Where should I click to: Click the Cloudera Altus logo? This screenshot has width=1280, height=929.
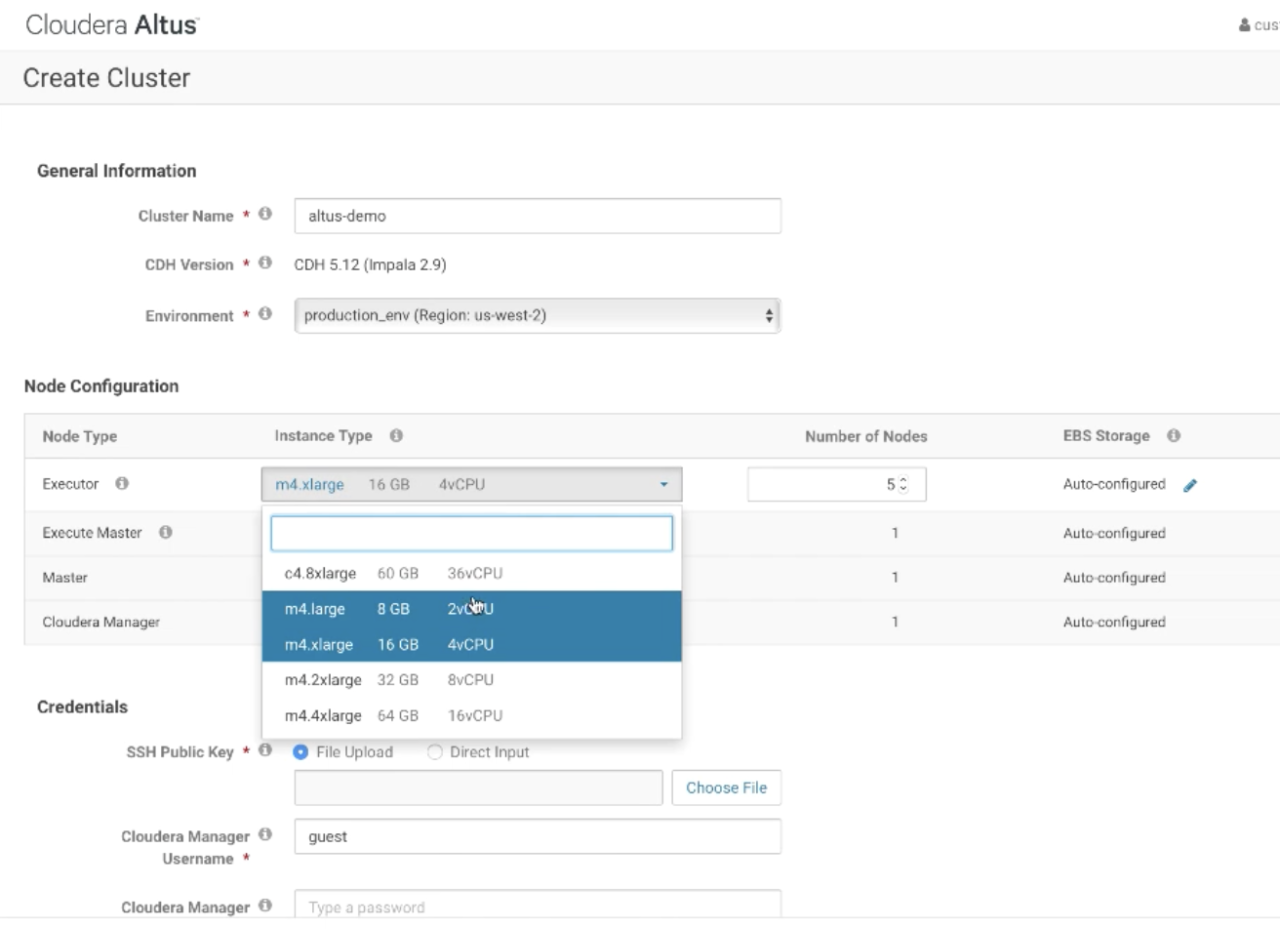[110, 25]
